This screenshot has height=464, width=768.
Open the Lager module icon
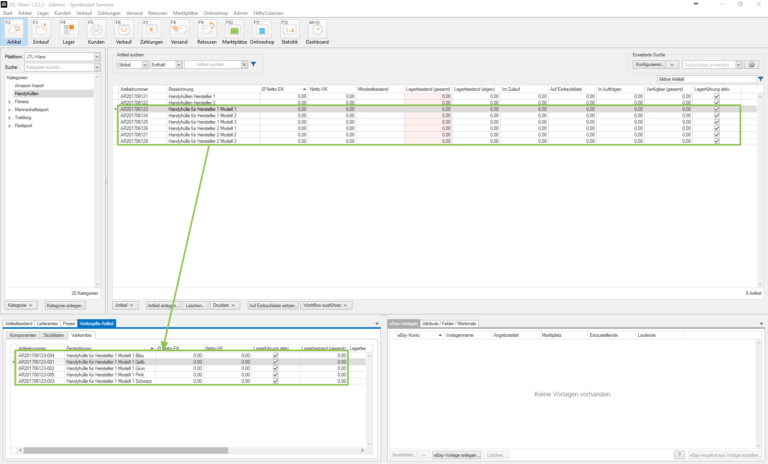[x=69, y=33]
